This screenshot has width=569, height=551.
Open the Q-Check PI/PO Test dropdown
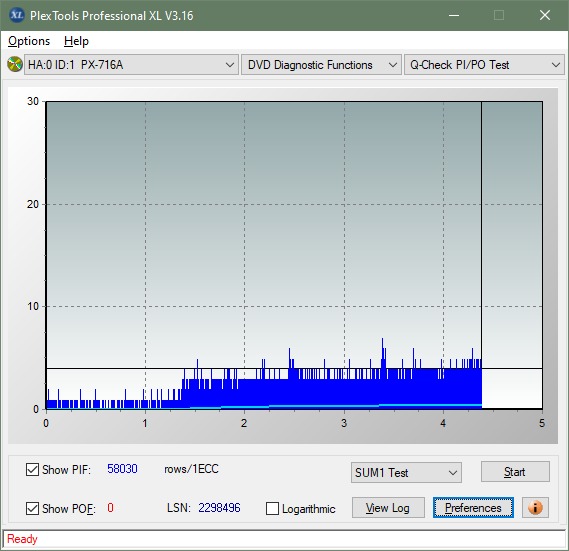pos(484,65)
